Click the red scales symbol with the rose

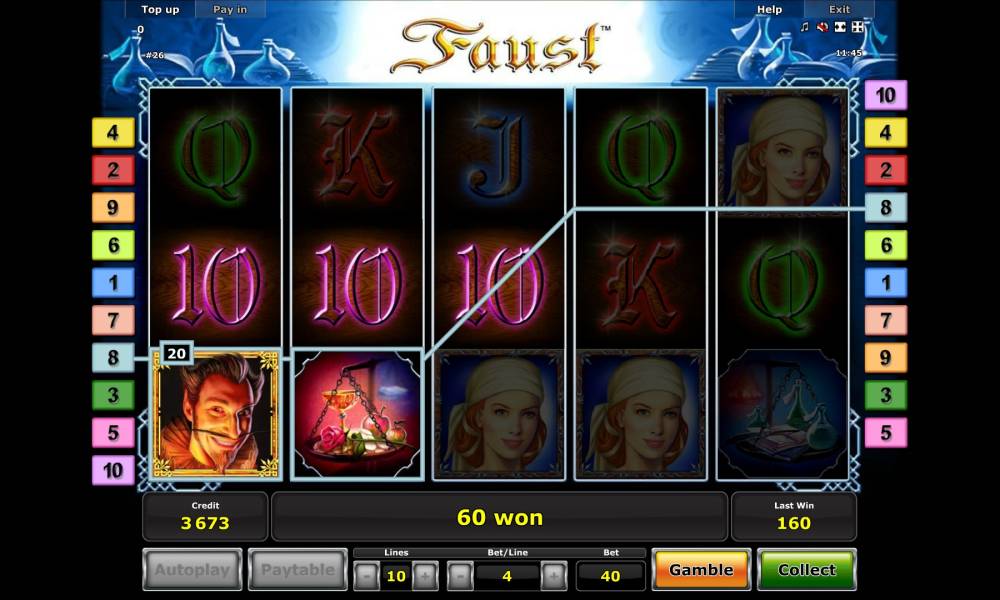click(357, 414)
